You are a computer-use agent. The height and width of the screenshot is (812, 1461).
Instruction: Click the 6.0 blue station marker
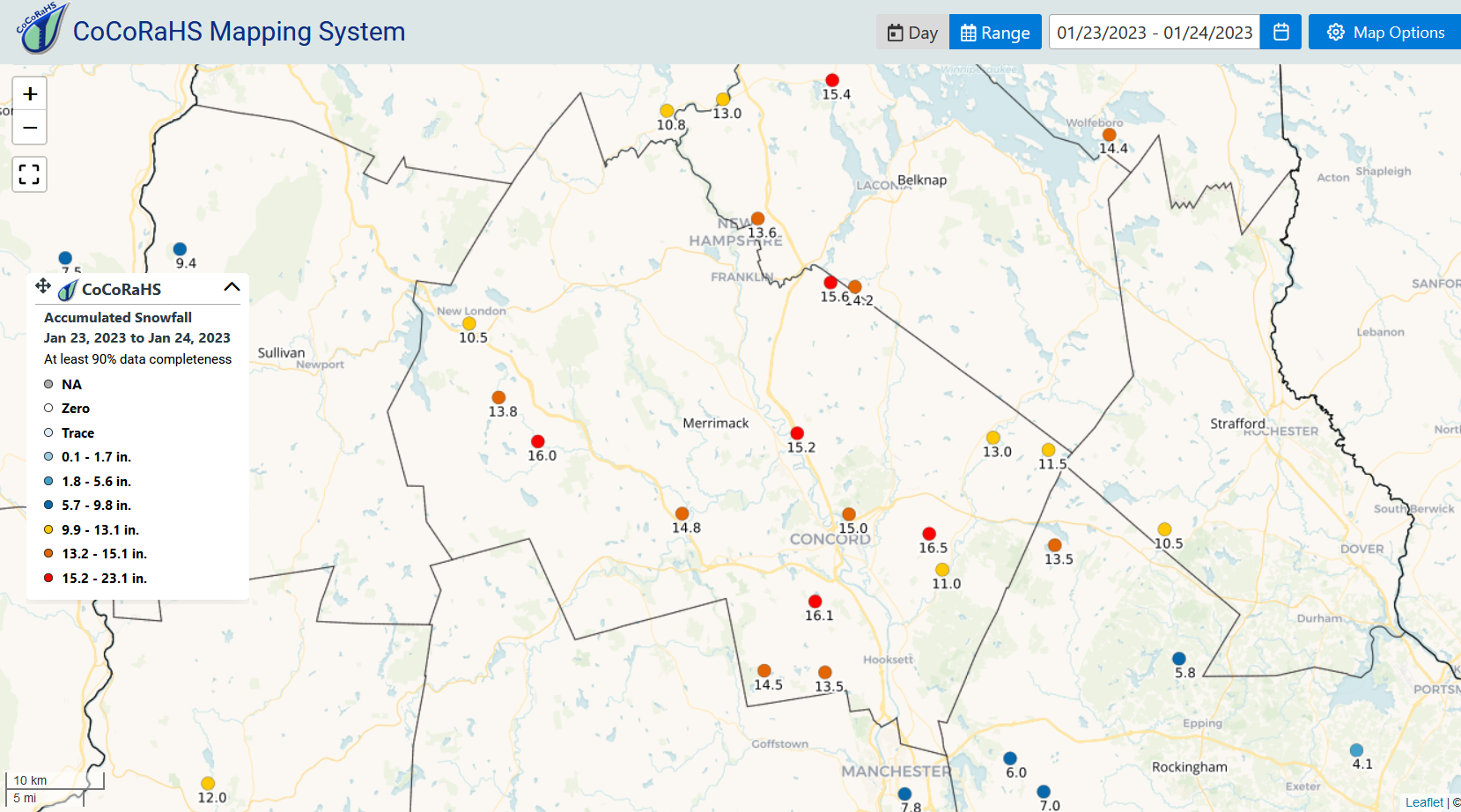(x=1010, y=758)
